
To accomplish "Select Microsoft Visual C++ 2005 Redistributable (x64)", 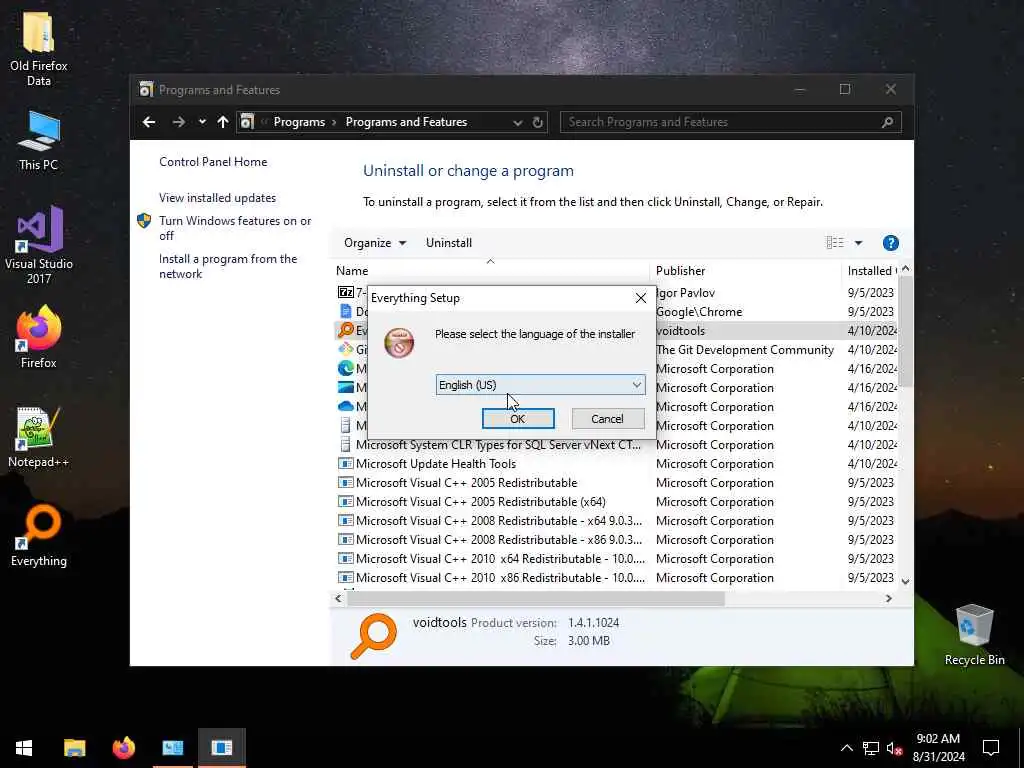I will pos(481,502).
